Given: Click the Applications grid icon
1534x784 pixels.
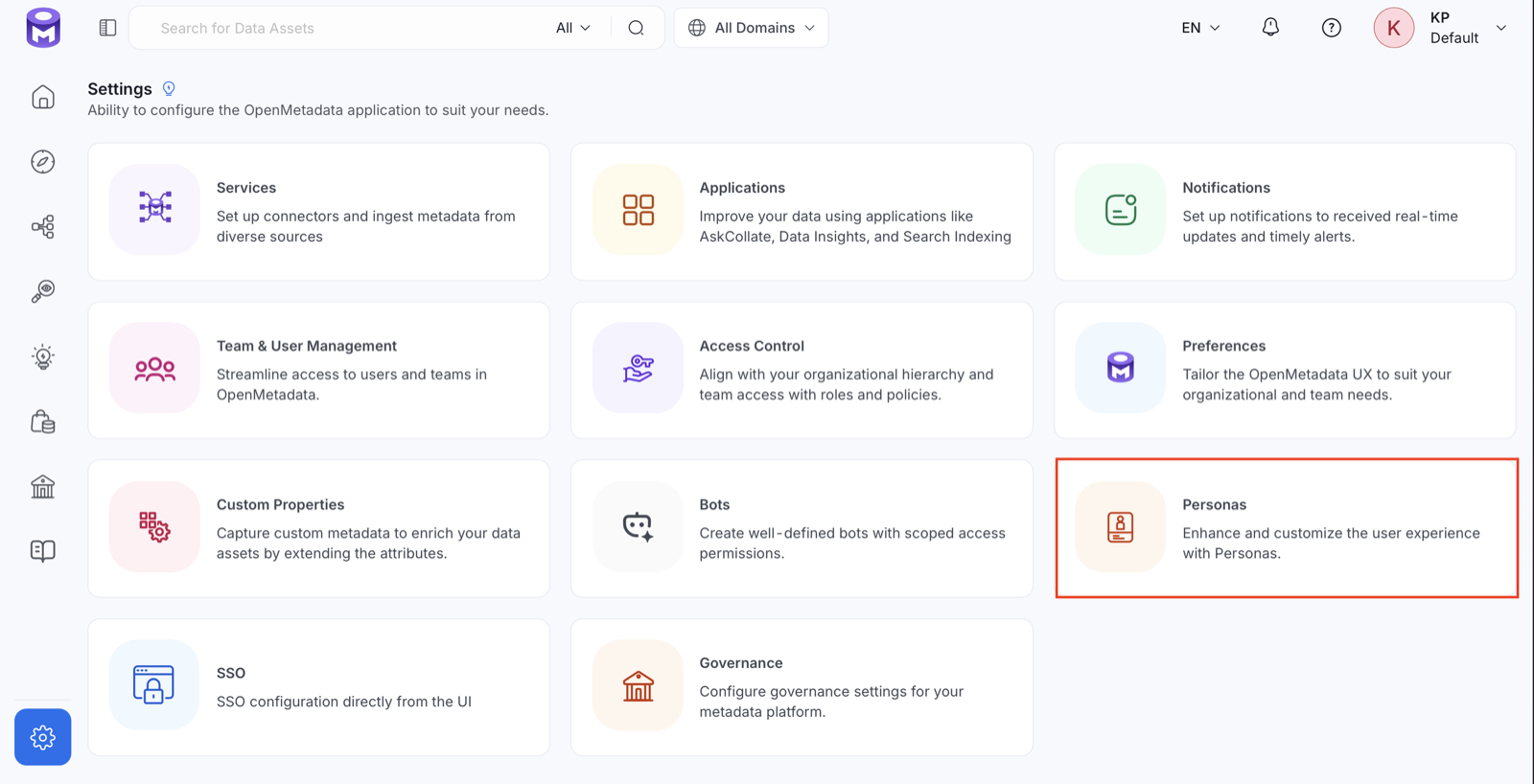Looking at the screenshot, I should click(638, 209).
